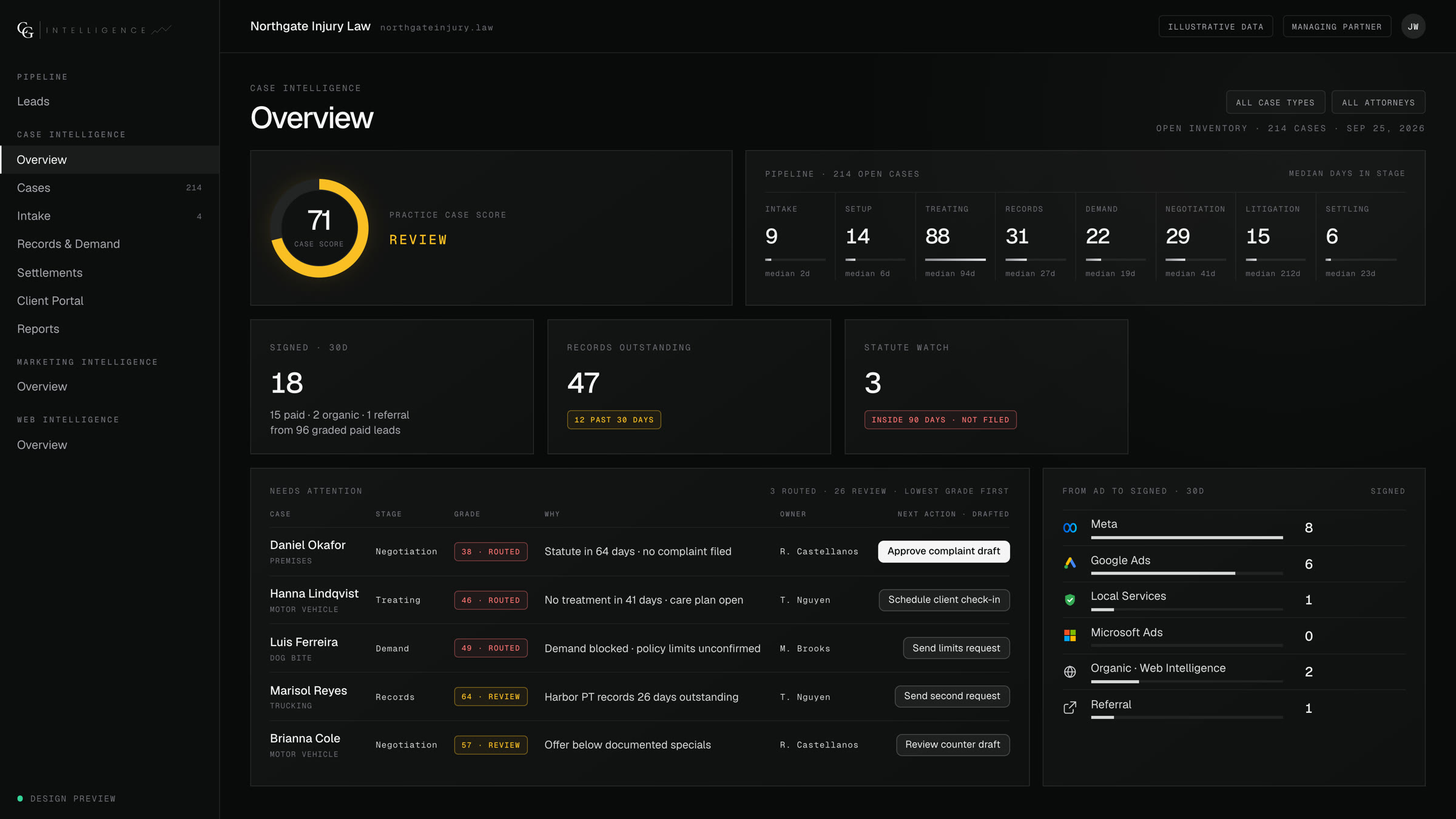Click the 64 Review grade badge

click(x=490, y=696)
